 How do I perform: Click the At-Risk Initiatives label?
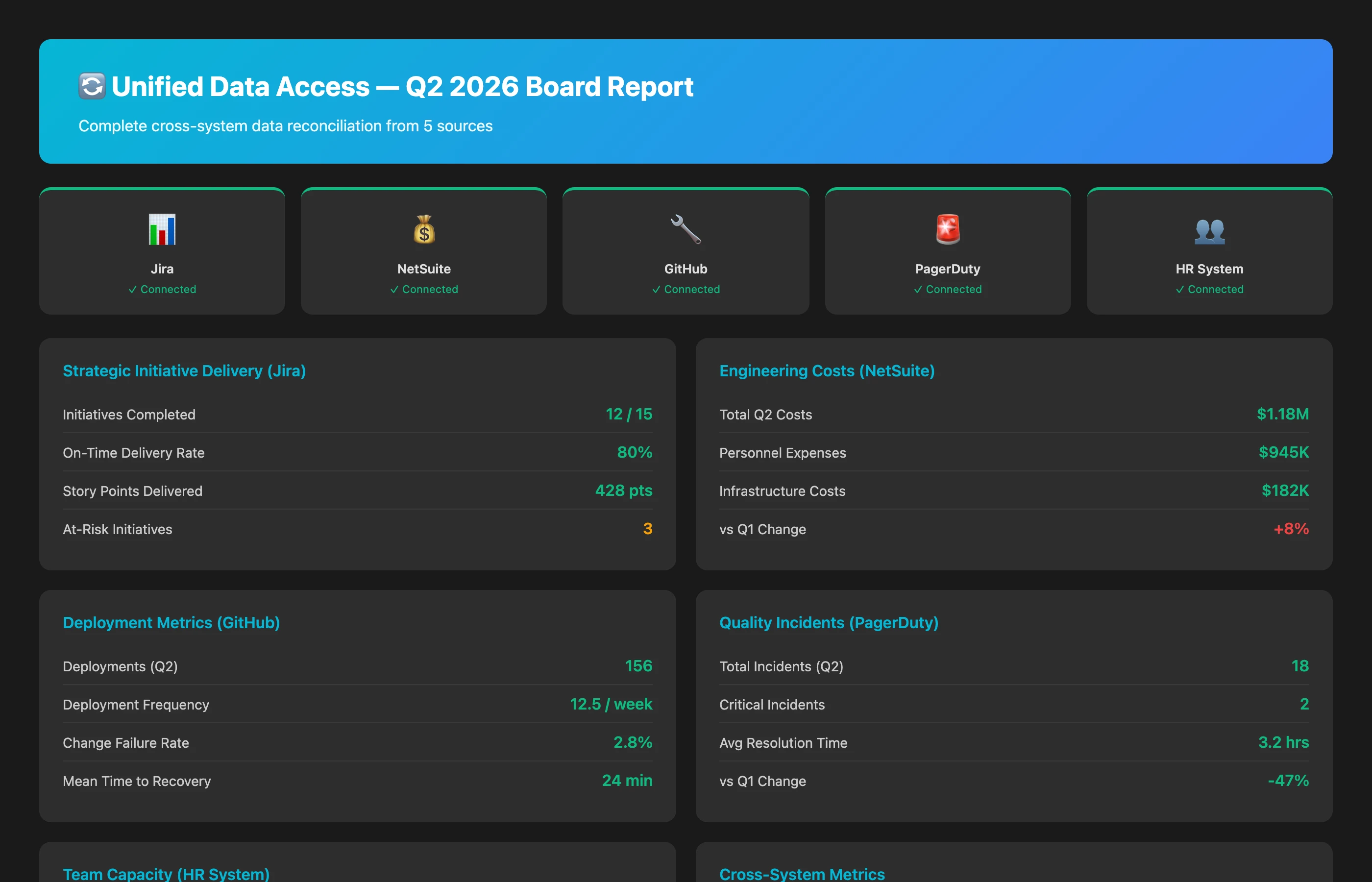[x=118, y=530]
